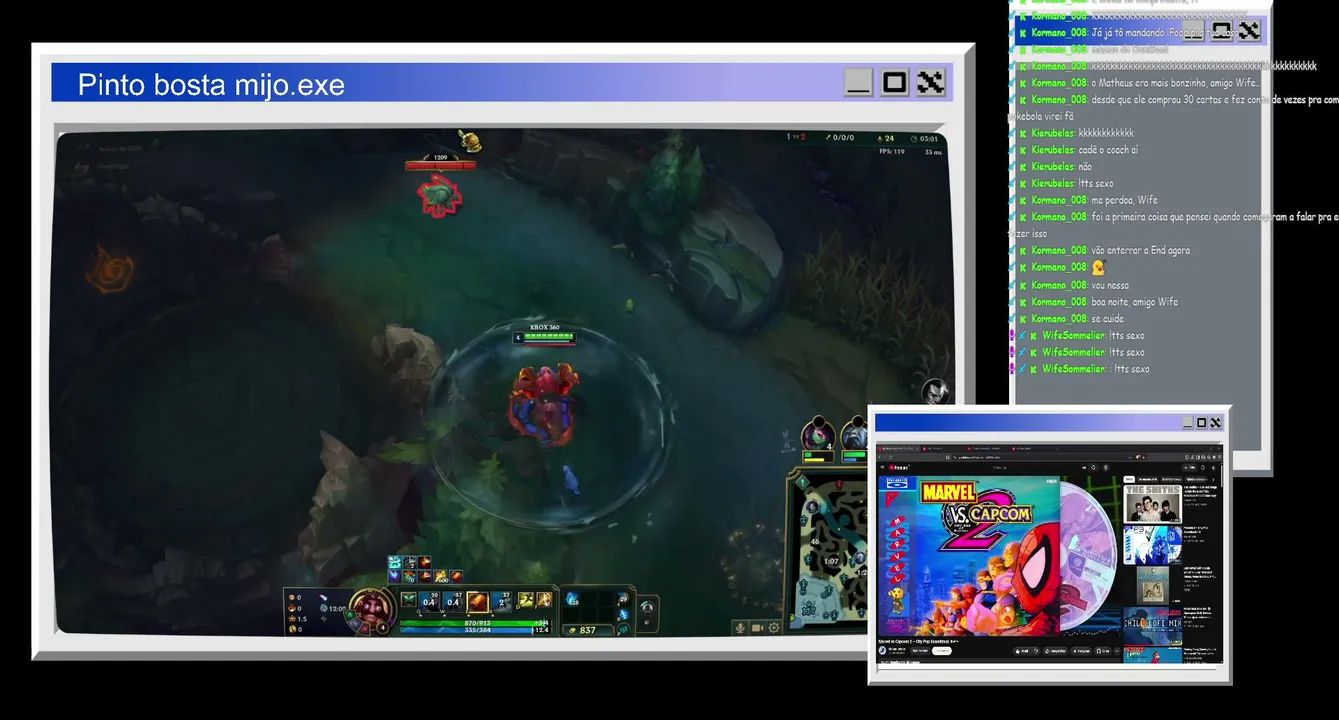Click the first browser tab in the YouTube window
The height and width of the screenshot is (720, 1339).
[898, 449]
